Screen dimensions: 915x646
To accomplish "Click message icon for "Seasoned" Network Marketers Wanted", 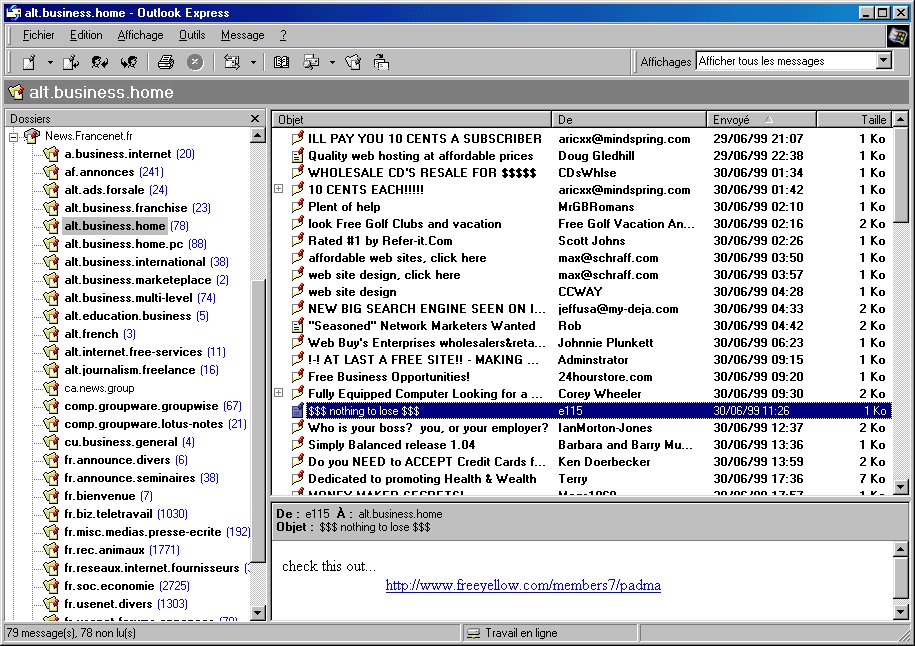I will (298, 326).
